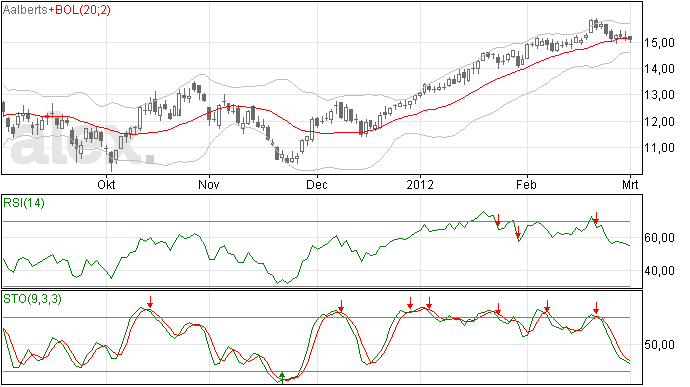Click the 60,00 RSI axis label
The height and width of the screenshot is (387, 690).
pyautogui.click(x=659, y=238)
